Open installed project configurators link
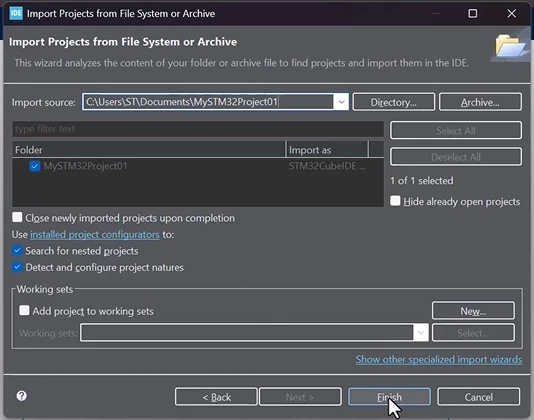This screenshot has height=420, width=534. [x=95, y=234]
